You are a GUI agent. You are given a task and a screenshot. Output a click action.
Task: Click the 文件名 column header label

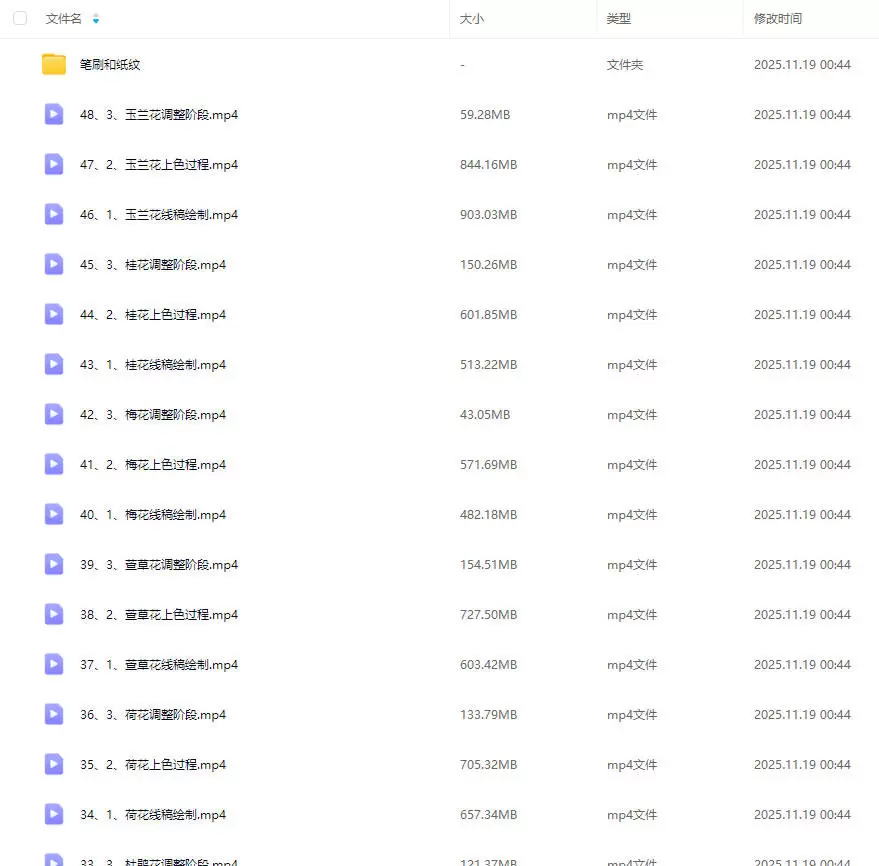(64, 19)
